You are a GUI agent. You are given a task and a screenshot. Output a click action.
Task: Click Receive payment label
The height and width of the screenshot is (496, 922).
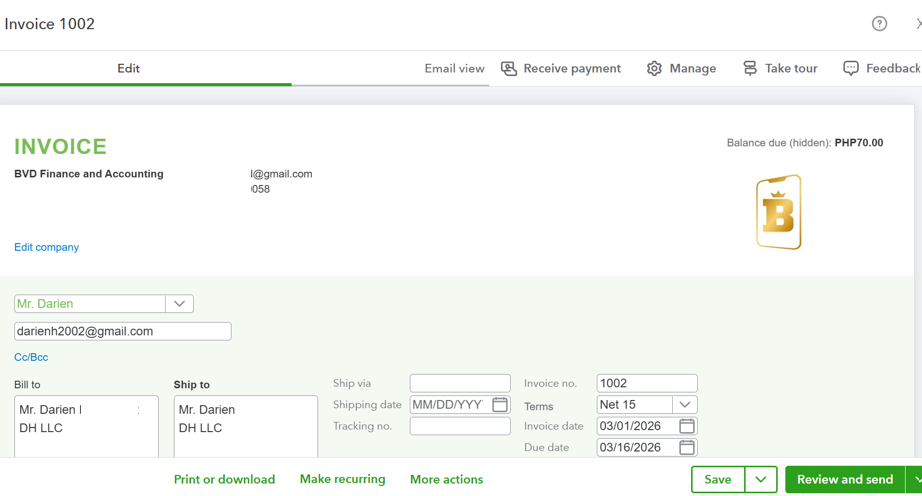click(x=572, y=68)
